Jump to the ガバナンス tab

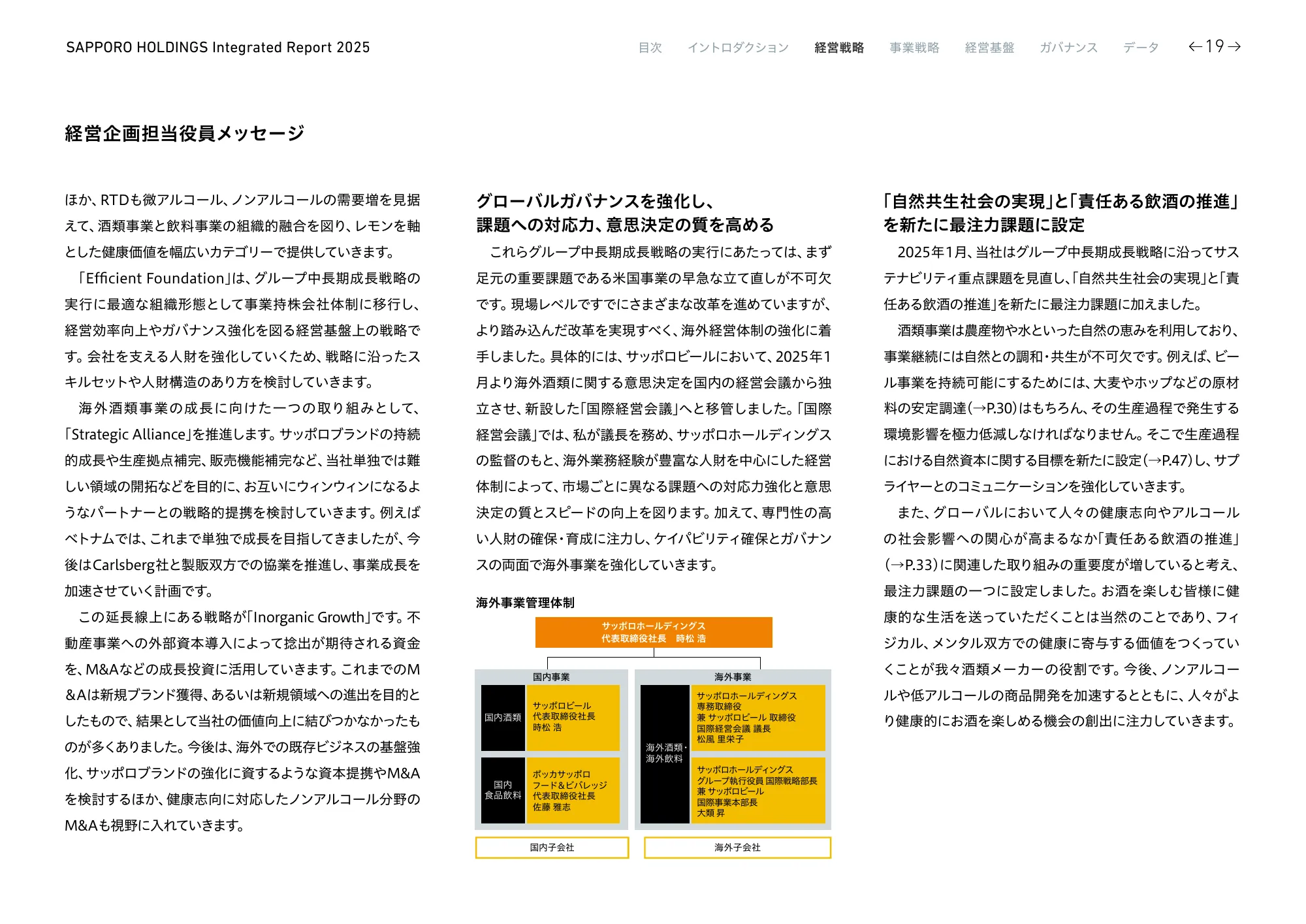pyautogui.click(x=1068, y=48)
